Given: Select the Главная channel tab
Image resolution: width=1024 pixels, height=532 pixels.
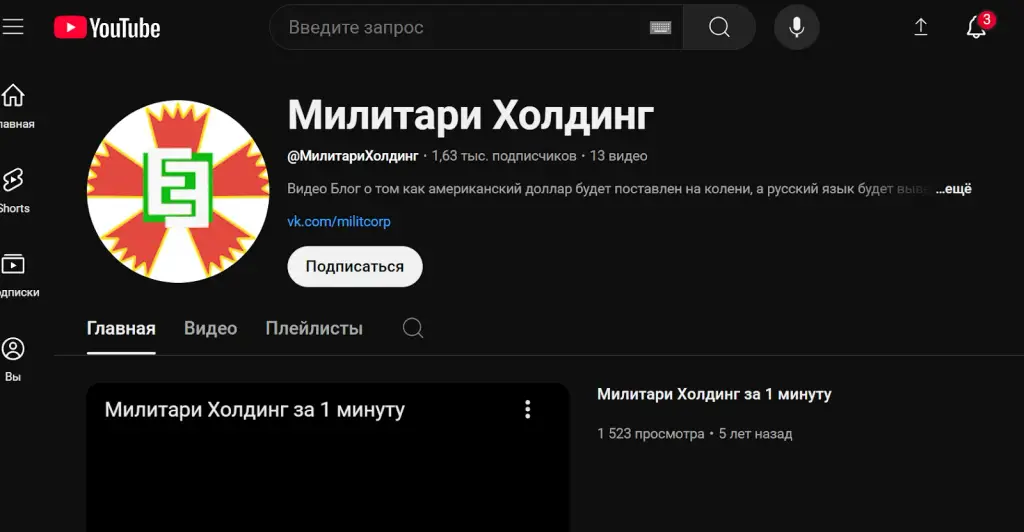Looking at the screenshot, I should point(121,328).
